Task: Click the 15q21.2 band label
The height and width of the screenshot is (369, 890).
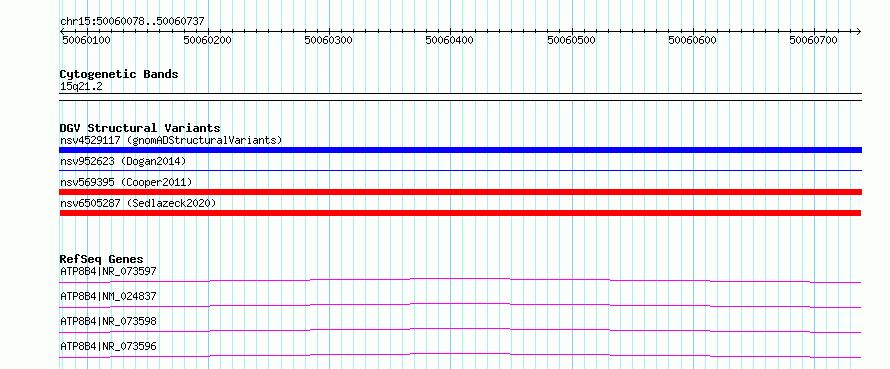Action: pos(81,87)
